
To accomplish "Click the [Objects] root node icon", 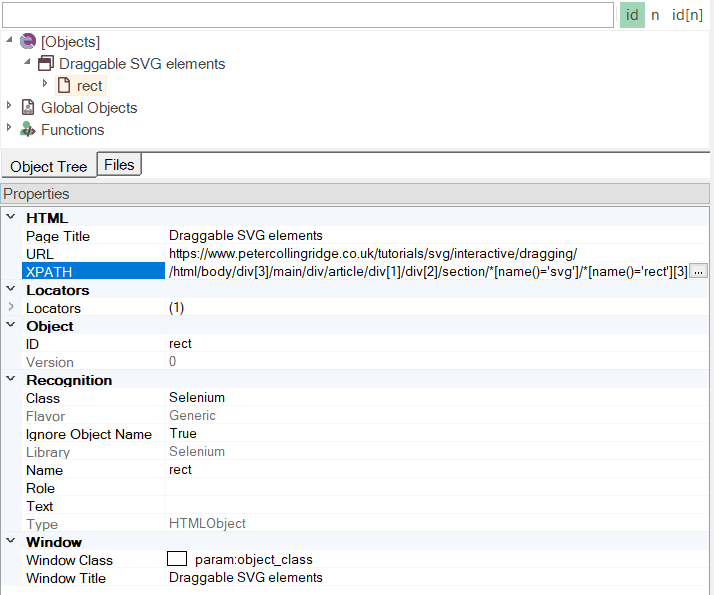I will (28, 42).
